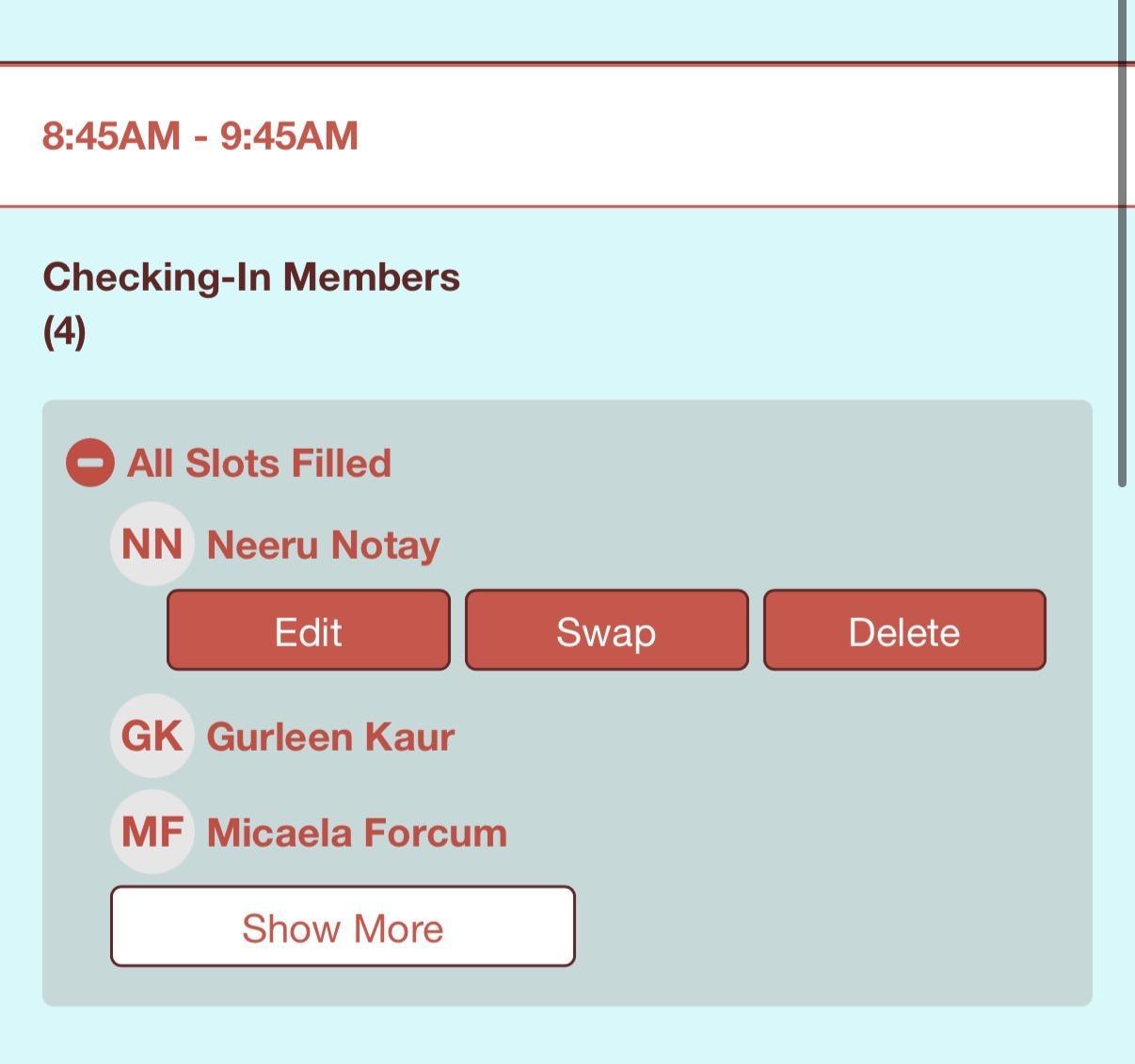
Task: Click the Checking-In Members heading
Action: (x=251, y=278)
